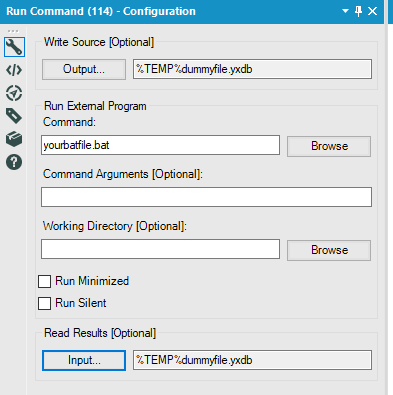Browse for the Command file
Viewport: 393px width, 395px height.
pyautogui.click(x=329, y=146)
